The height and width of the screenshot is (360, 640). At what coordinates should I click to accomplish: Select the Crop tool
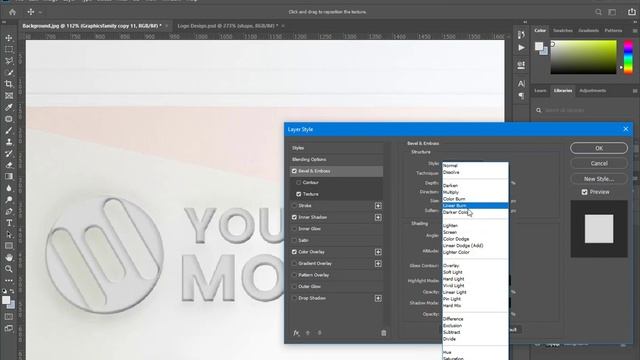pos(9,84)
